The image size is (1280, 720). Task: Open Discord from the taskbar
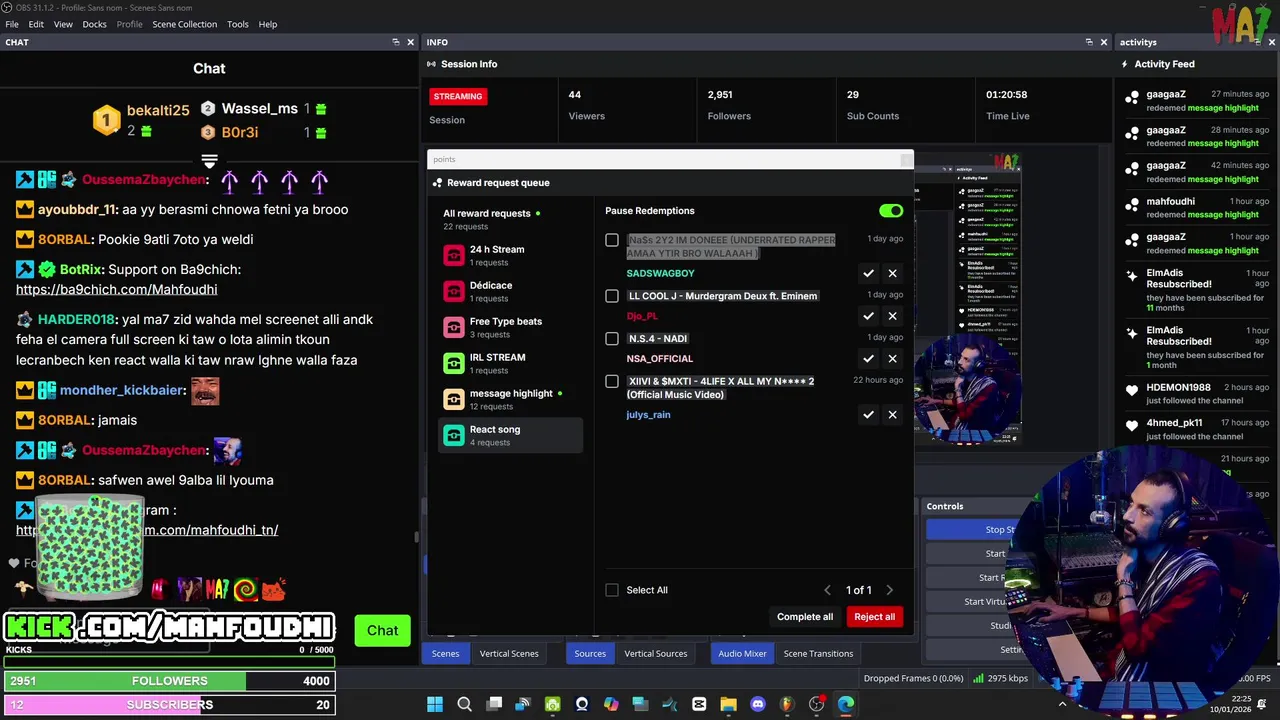click(x=757, y=704)
